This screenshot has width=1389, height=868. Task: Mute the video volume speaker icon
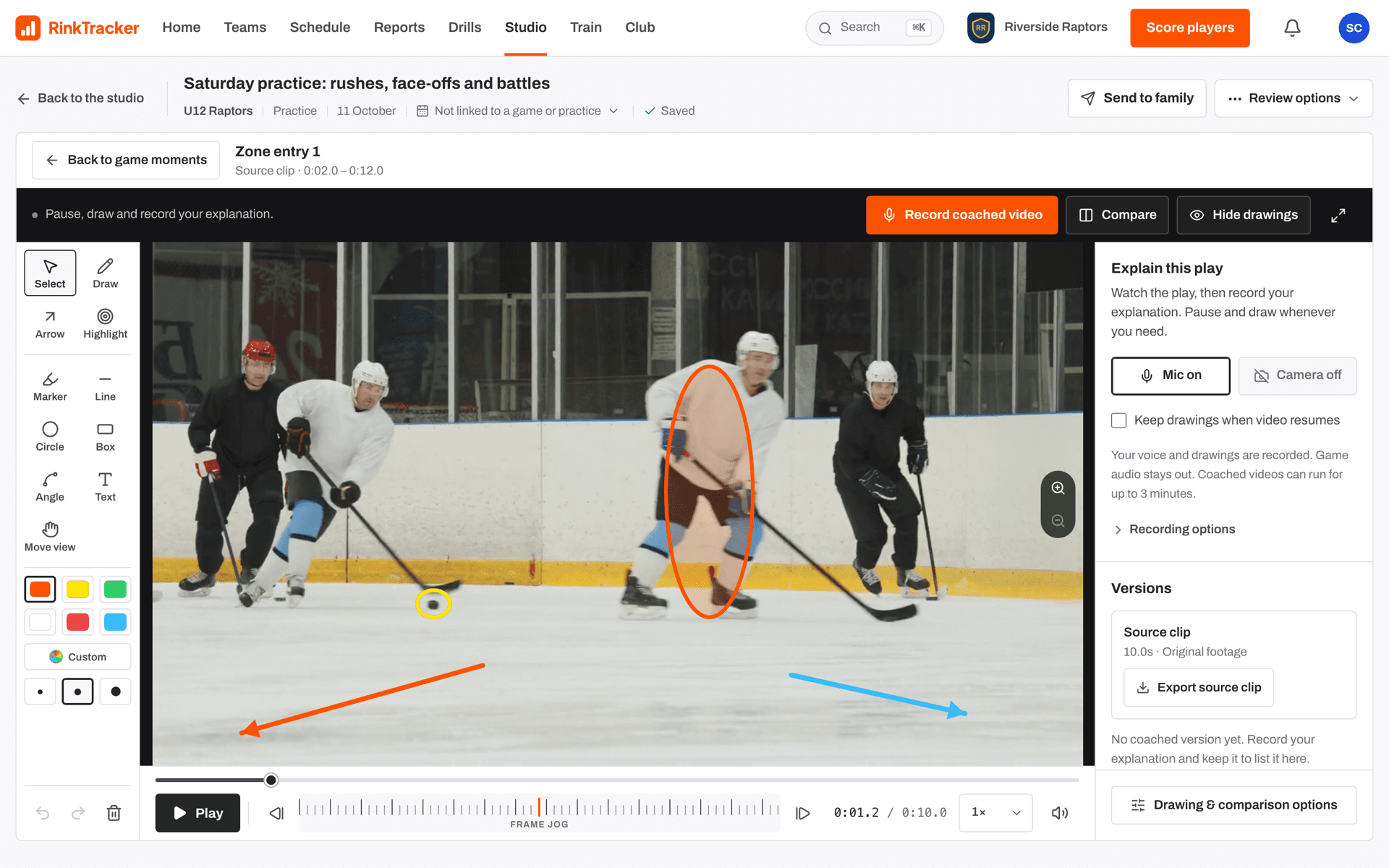pos(1060,813)
